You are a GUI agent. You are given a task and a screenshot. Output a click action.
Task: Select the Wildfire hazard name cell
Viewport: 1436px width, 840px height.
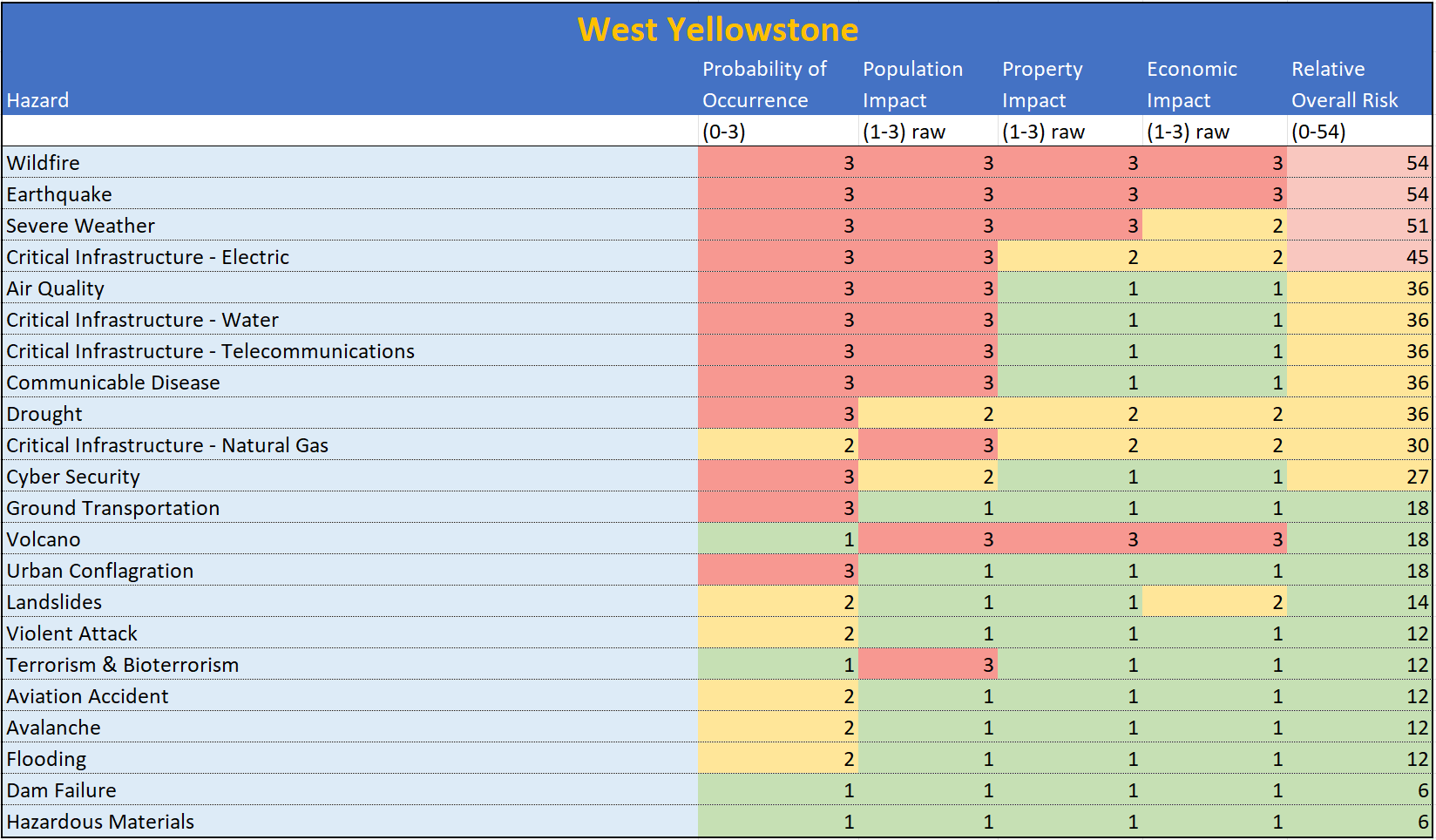click(x=44, y=163)
